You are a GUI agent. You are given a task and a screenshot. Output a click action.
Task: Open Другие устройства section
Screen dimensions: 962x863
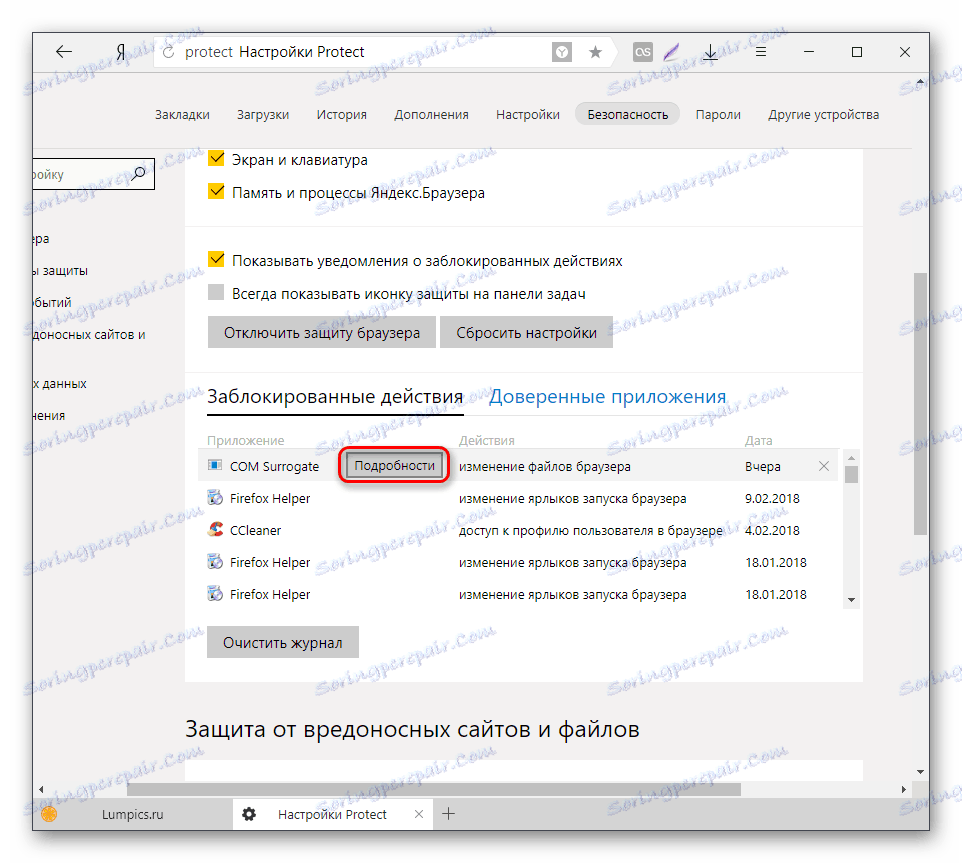coord(823,115)
